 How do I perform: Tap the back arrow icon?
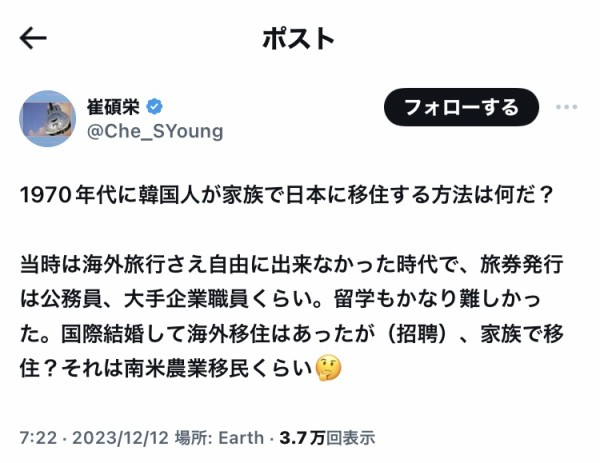[x=33, y=38]
